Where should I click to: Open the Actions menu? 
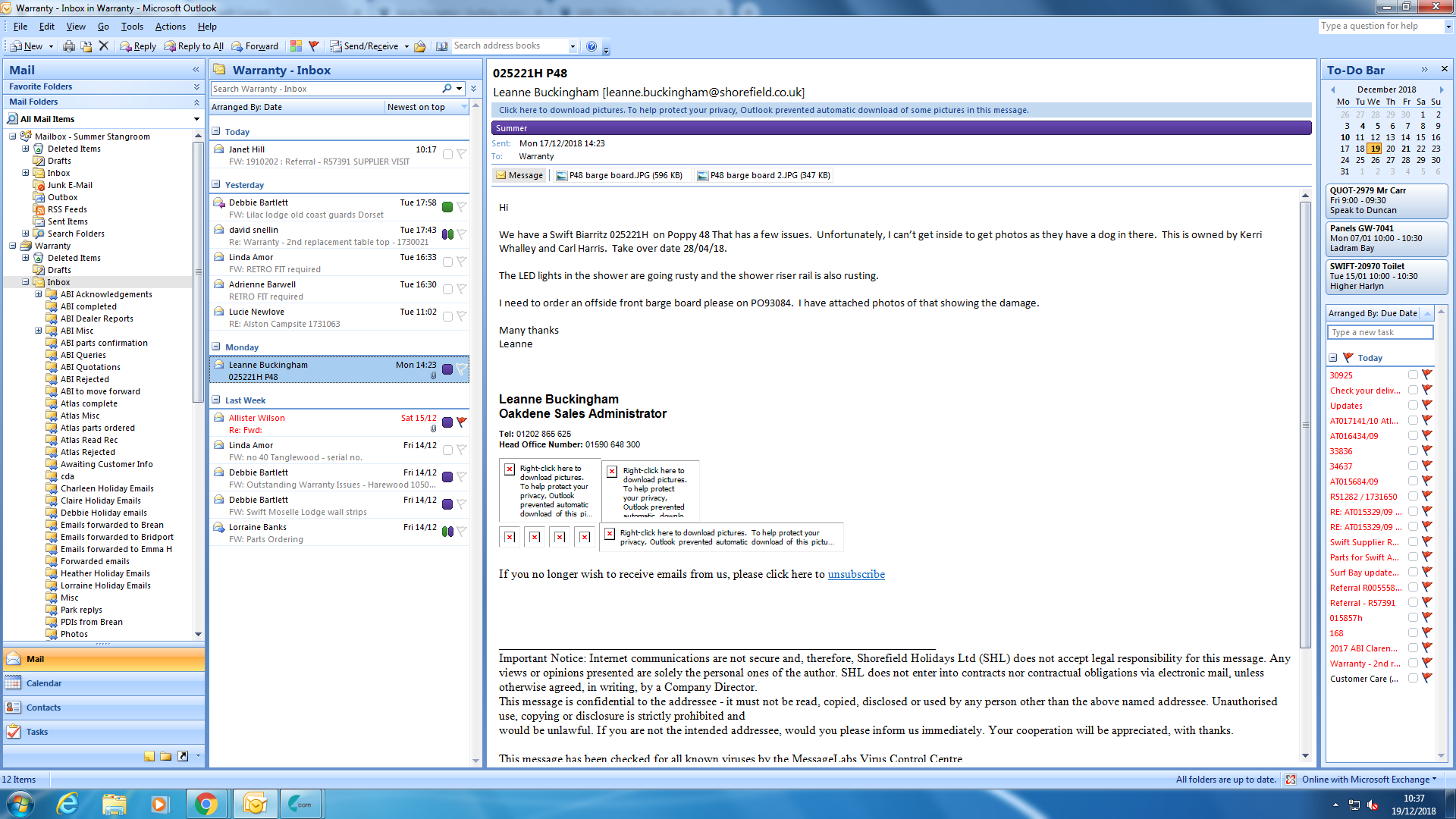pyautogui.click(x=170, y=27)
